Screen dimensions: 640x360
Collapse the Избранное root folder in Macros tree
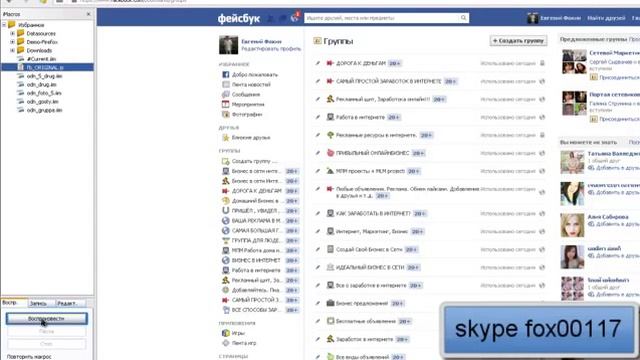tap(4, 25)
